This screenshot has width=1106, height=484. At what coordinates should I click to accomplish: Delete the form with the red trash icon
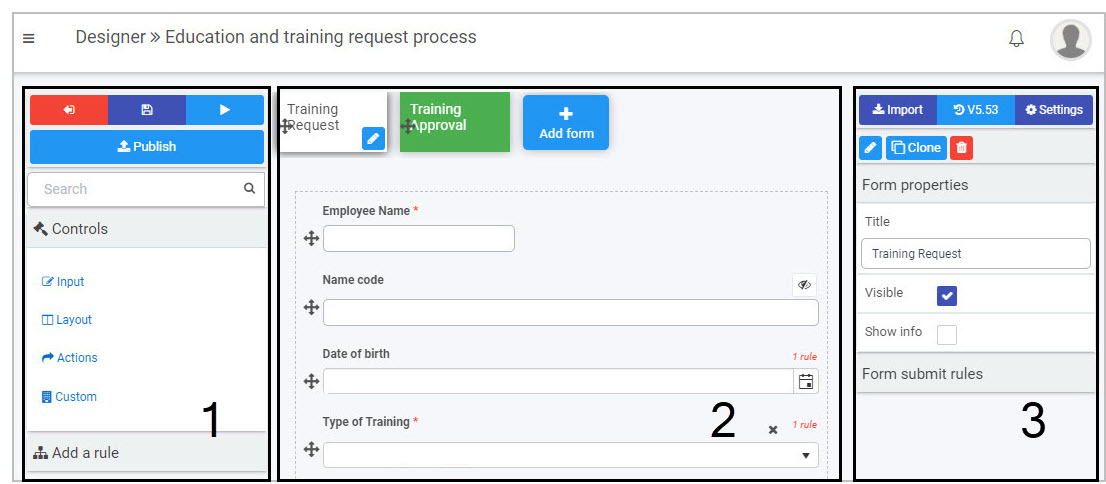click(961, 147)
